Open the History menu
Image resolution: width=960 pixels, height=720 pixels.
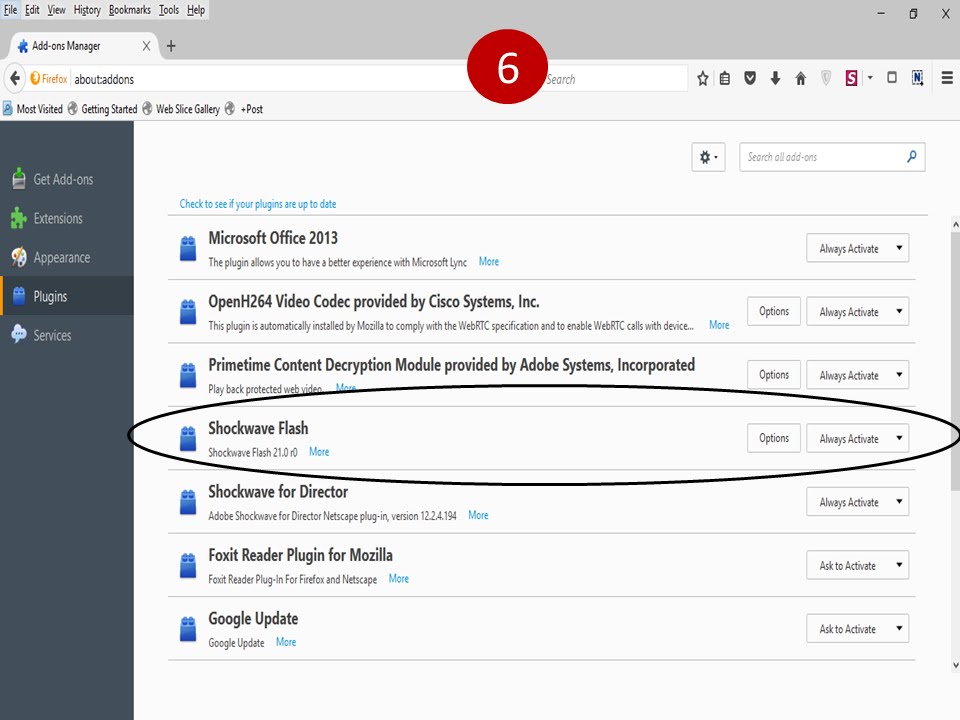coord(87,10)
